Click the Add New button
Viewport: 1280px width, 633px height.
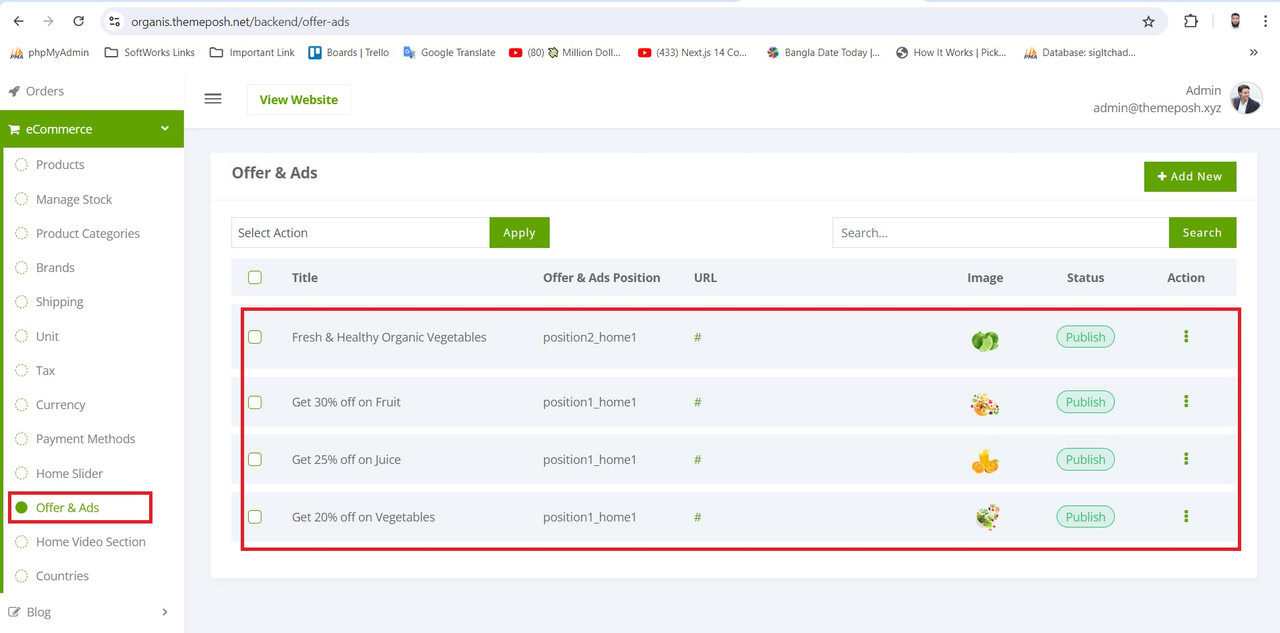pyautogui.click(x=1190, y=176)
